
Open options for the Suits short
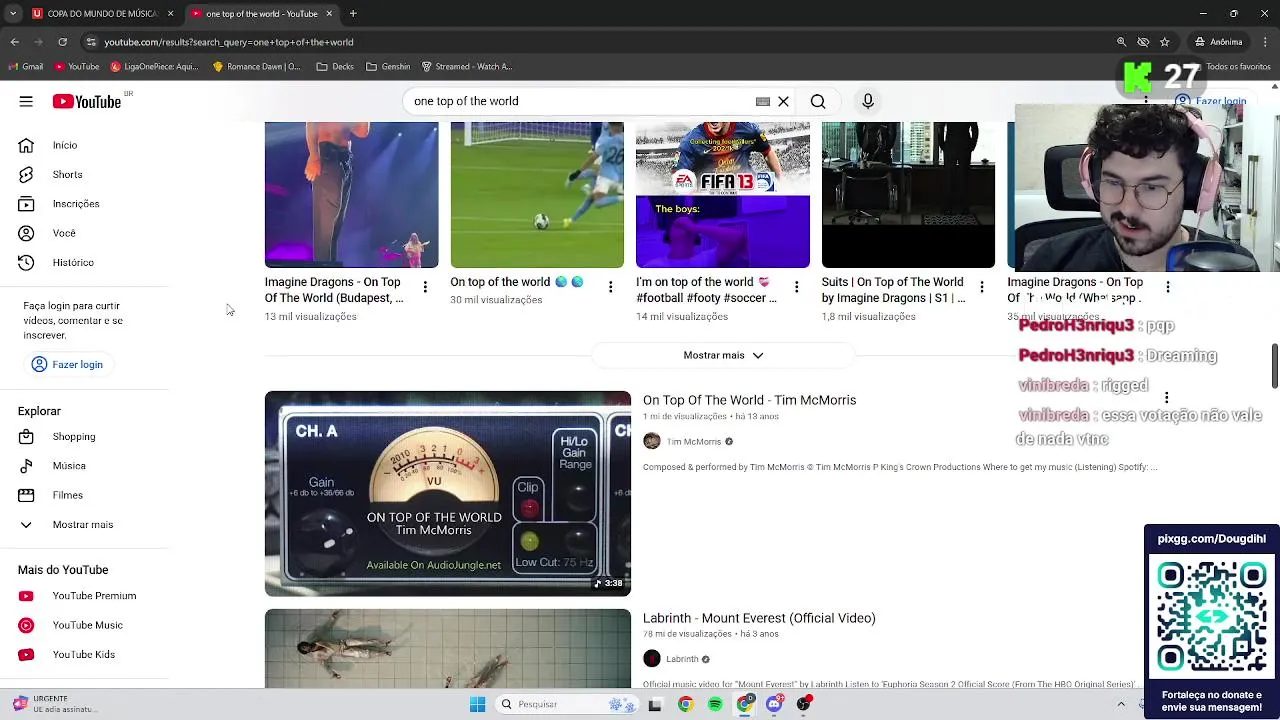982,287
